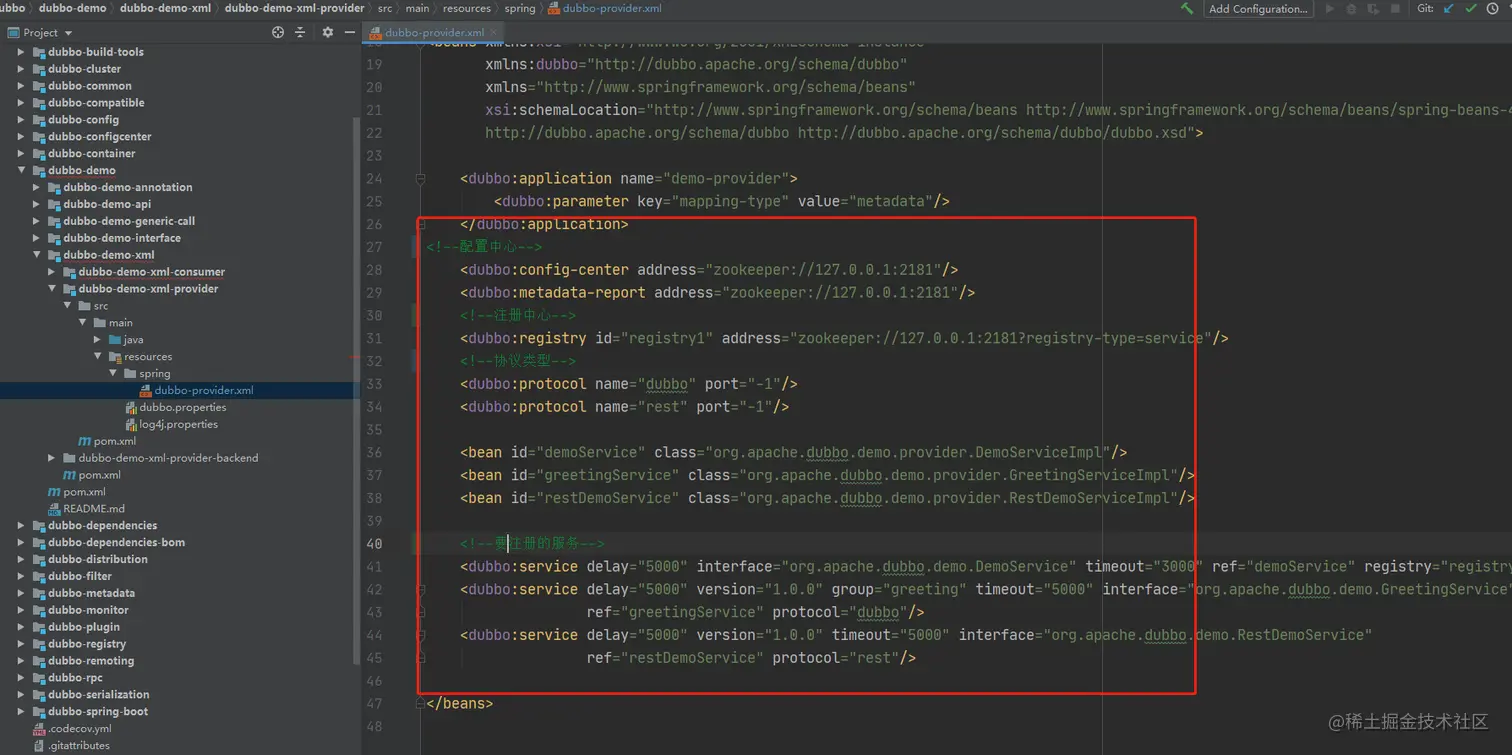The height and width of the screenshot is (755, 1512).
Task: Collapse the resources folder arrow
Action: point(98,357)
